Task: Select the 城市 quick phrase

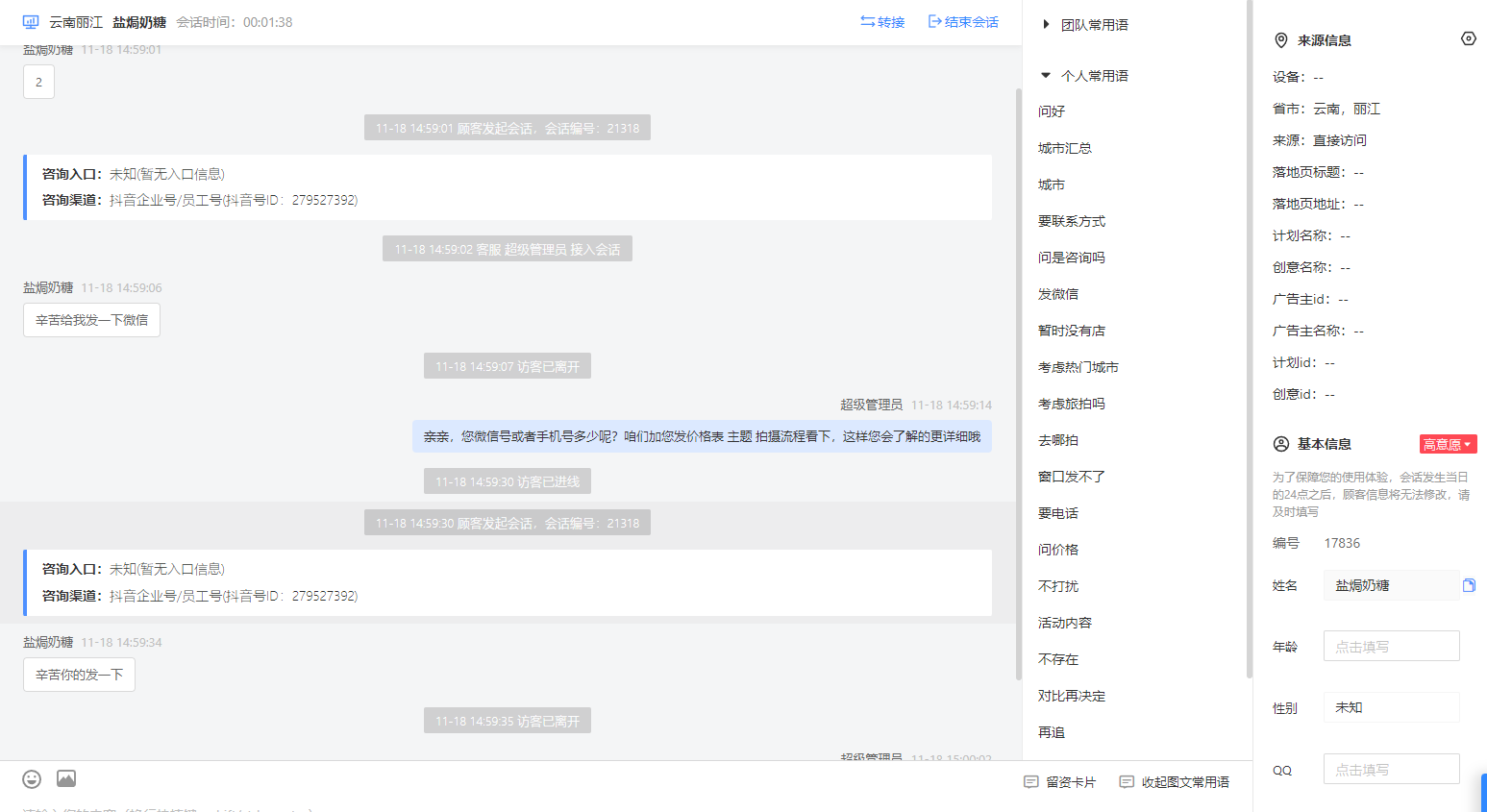Action: pos(1052,185)
